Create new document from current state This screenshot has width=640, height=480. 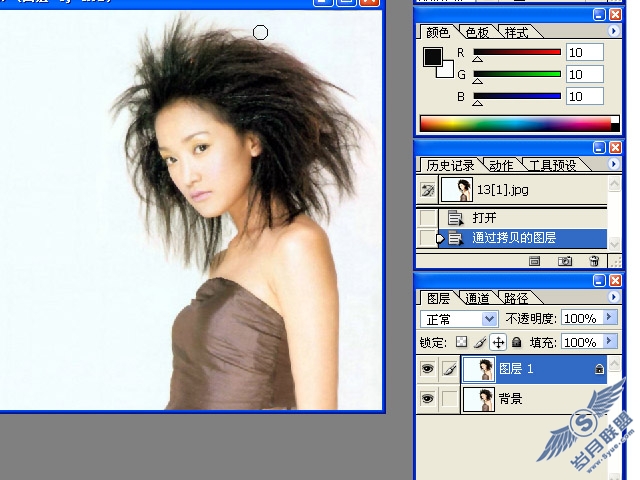point(534,261)
